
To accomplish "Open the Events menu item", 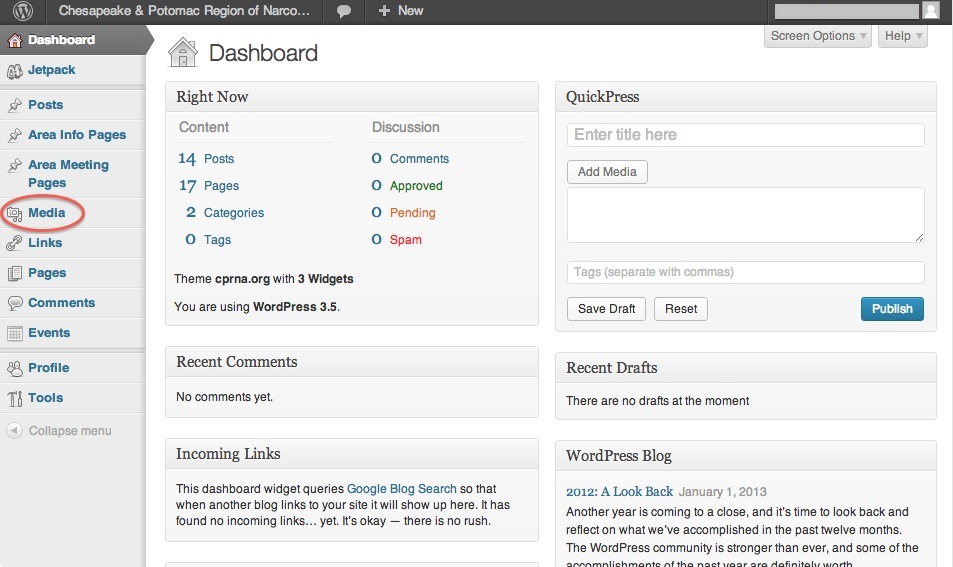I will (x=49, y=332).
